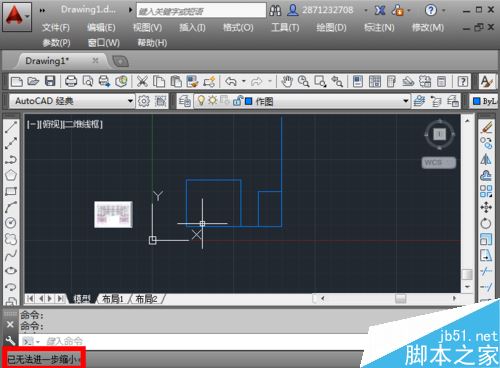Open the Redo history dropdown arrow
This screenshot has height=368, width=500.
click(270, 81)
